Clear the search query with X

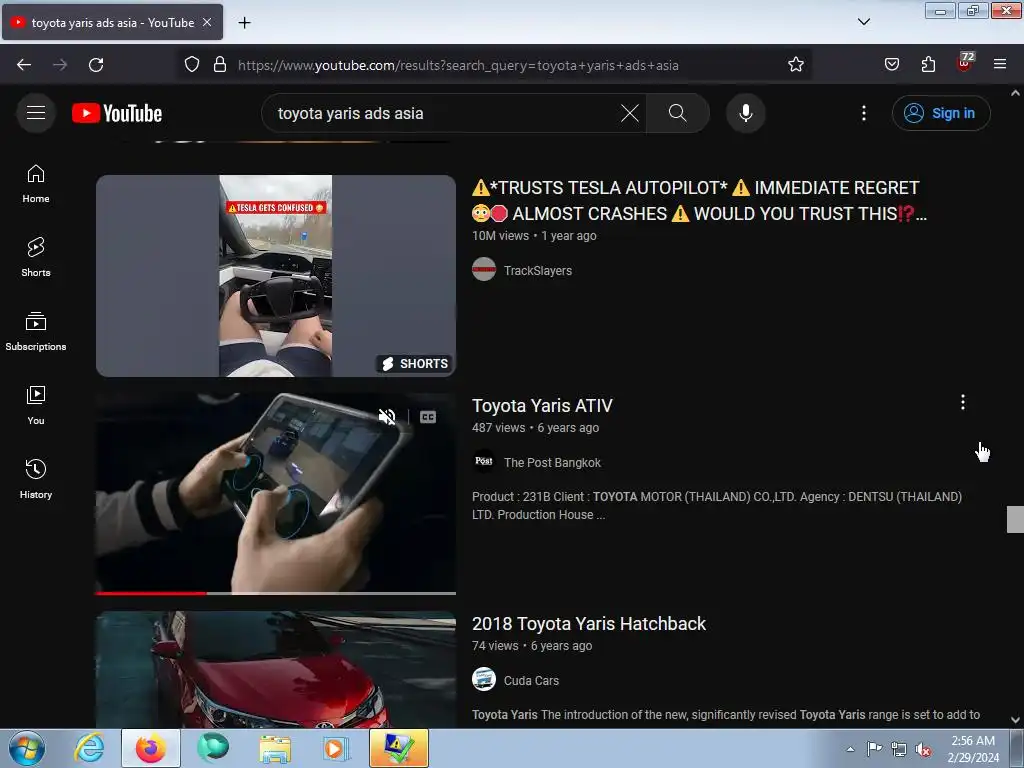pyautogui.click(x=630, y=113)
